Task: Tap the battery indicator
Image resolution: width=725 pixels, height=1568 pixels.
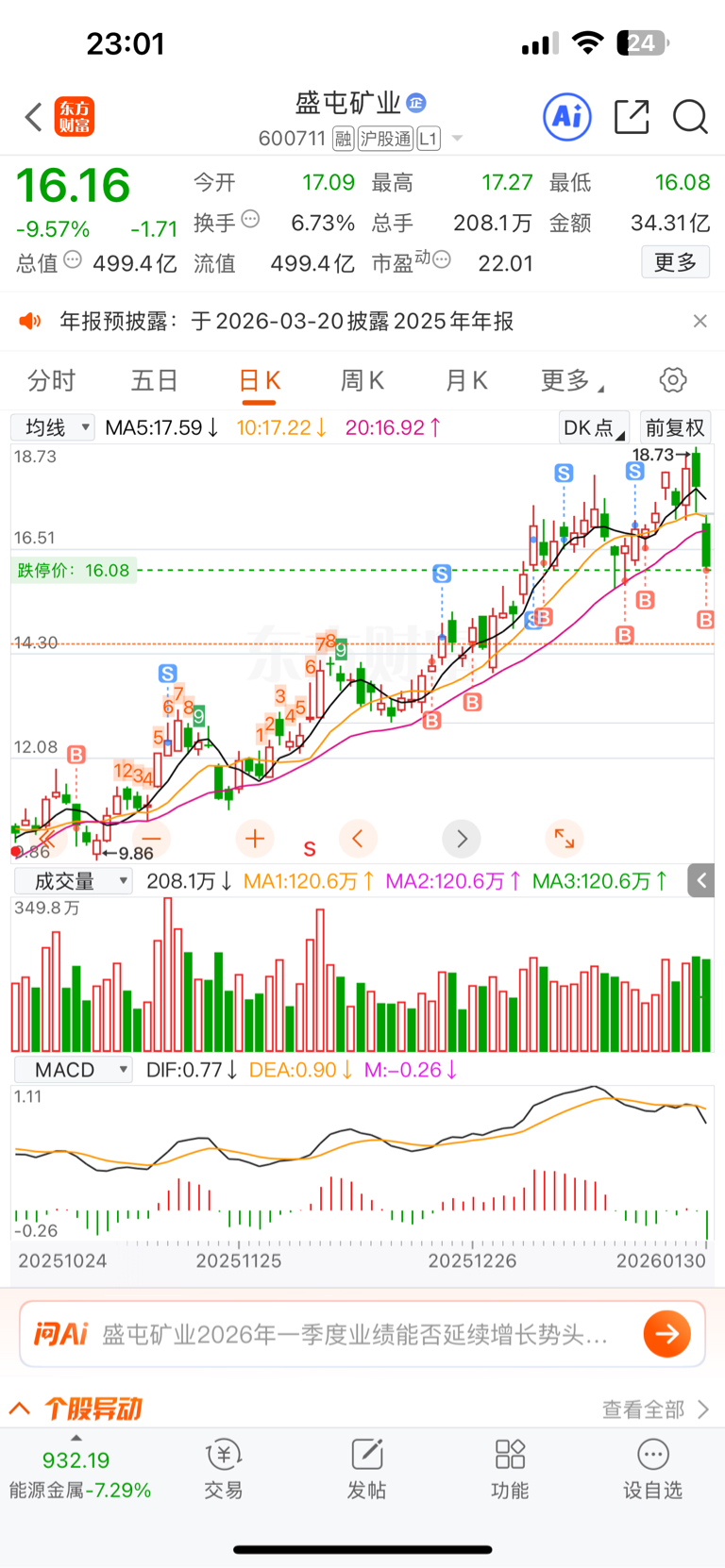Action: [x=643, y=43]
